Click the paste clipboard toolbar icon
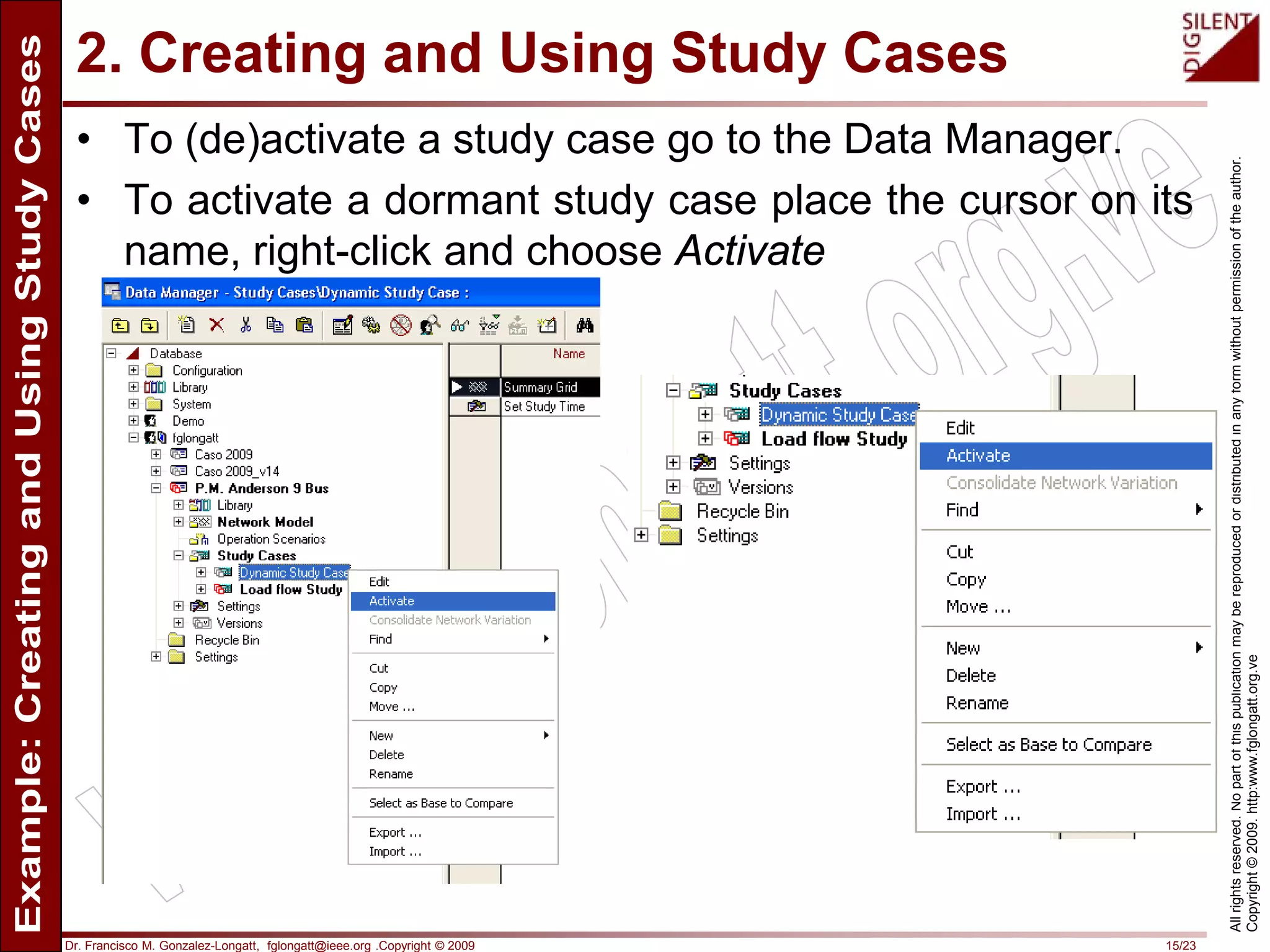 304,325
